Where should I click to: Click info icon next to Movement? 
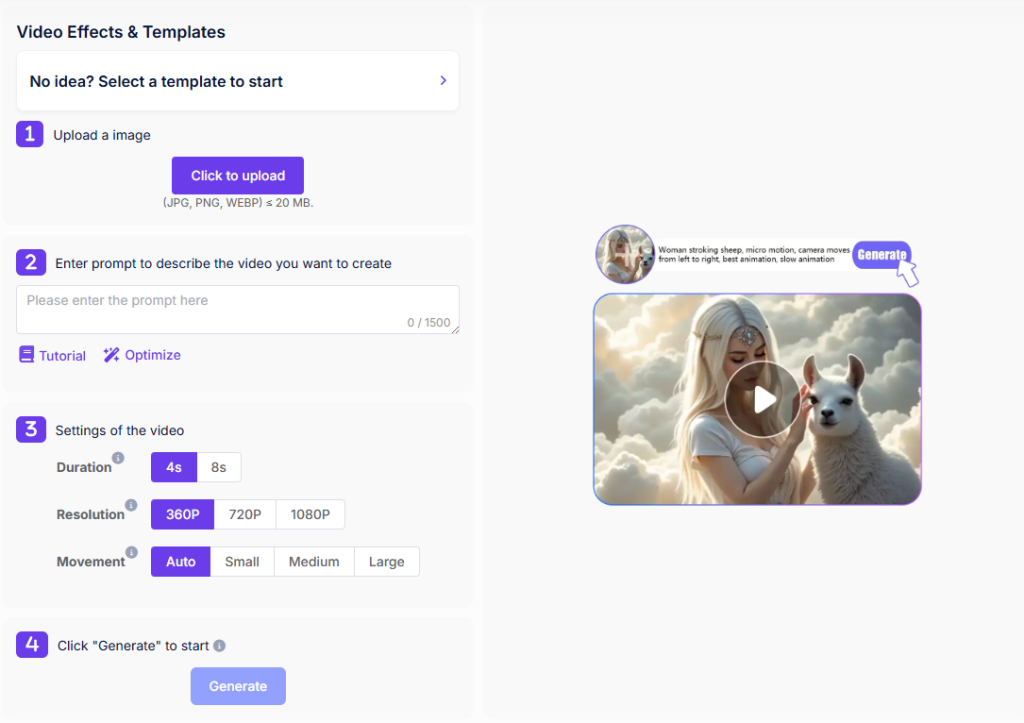point(131,552)
